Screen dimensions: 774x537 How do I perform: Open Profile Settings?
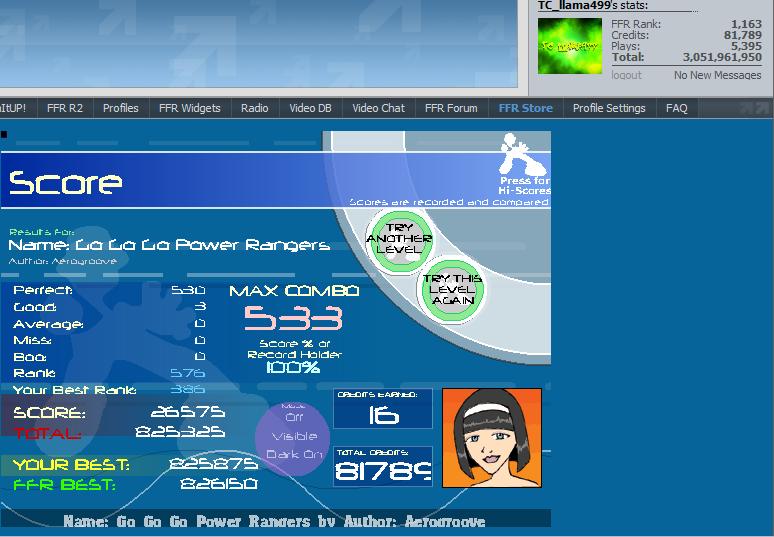(609, 108)
